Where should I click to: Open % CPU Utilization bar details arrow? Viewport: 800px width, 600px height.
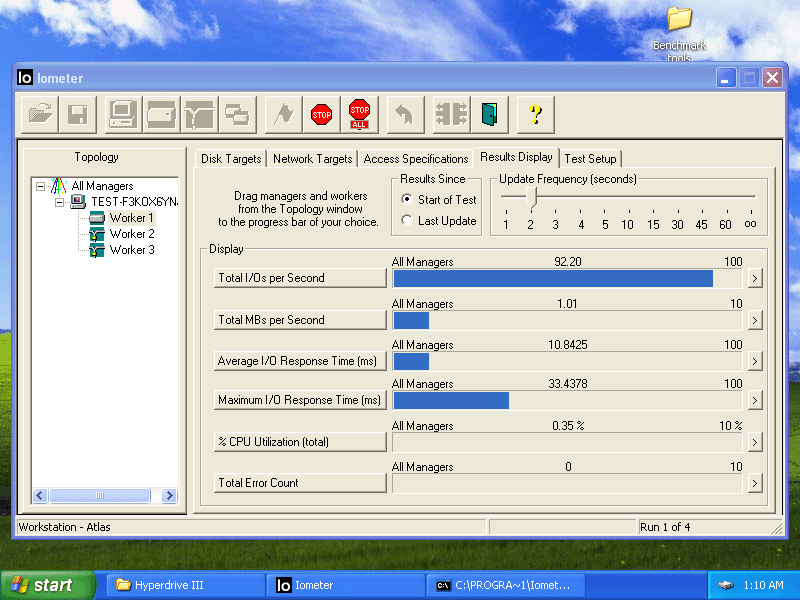pos(755,442)
